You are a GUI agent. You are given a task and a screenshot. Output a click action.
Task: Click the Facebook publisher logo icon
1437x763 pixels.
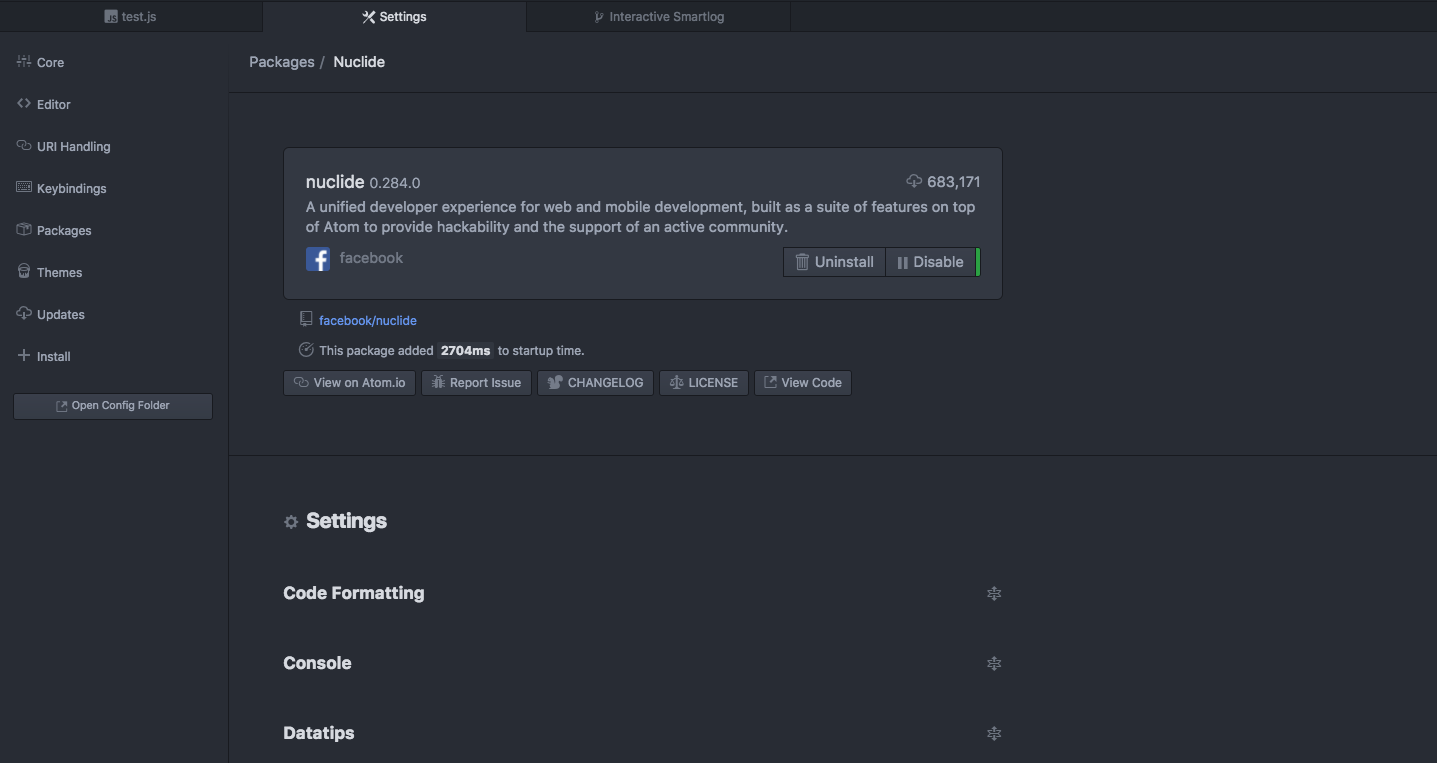click(317, 258)
